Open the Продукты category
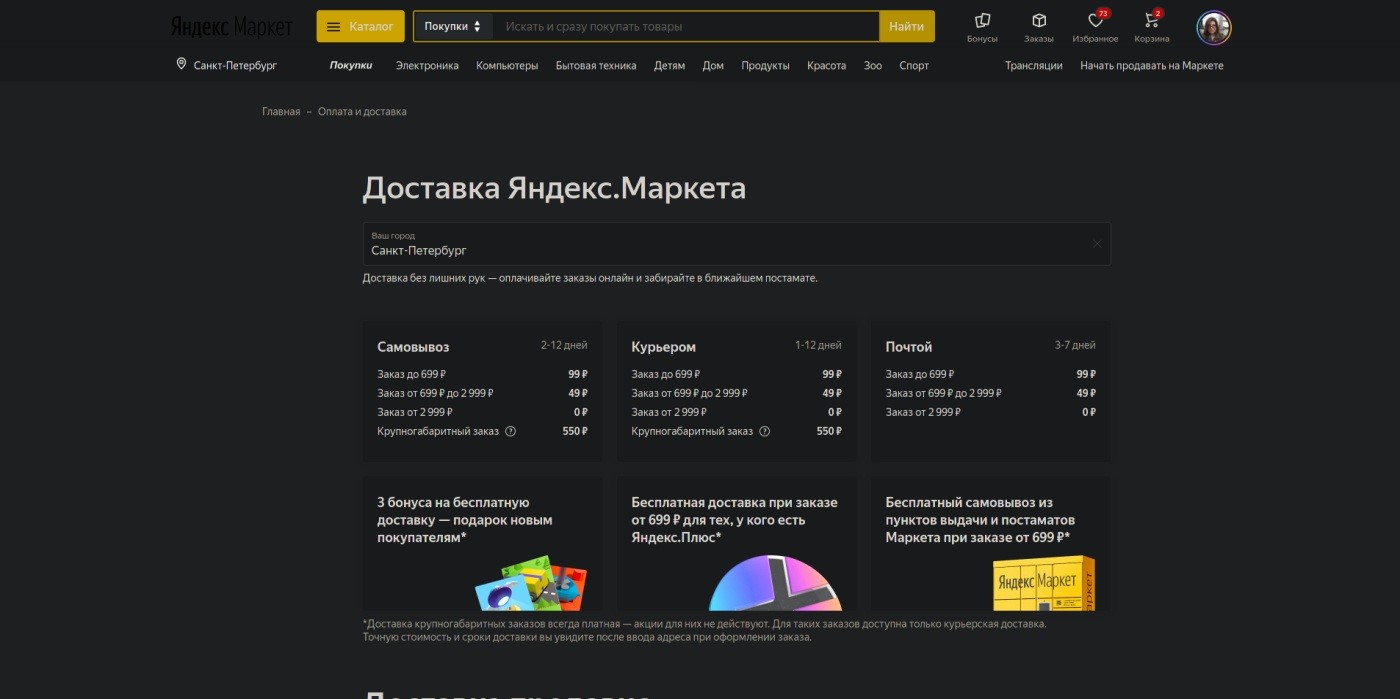Viewport: 1400px width, 699px height. click(x=765, y=65)
